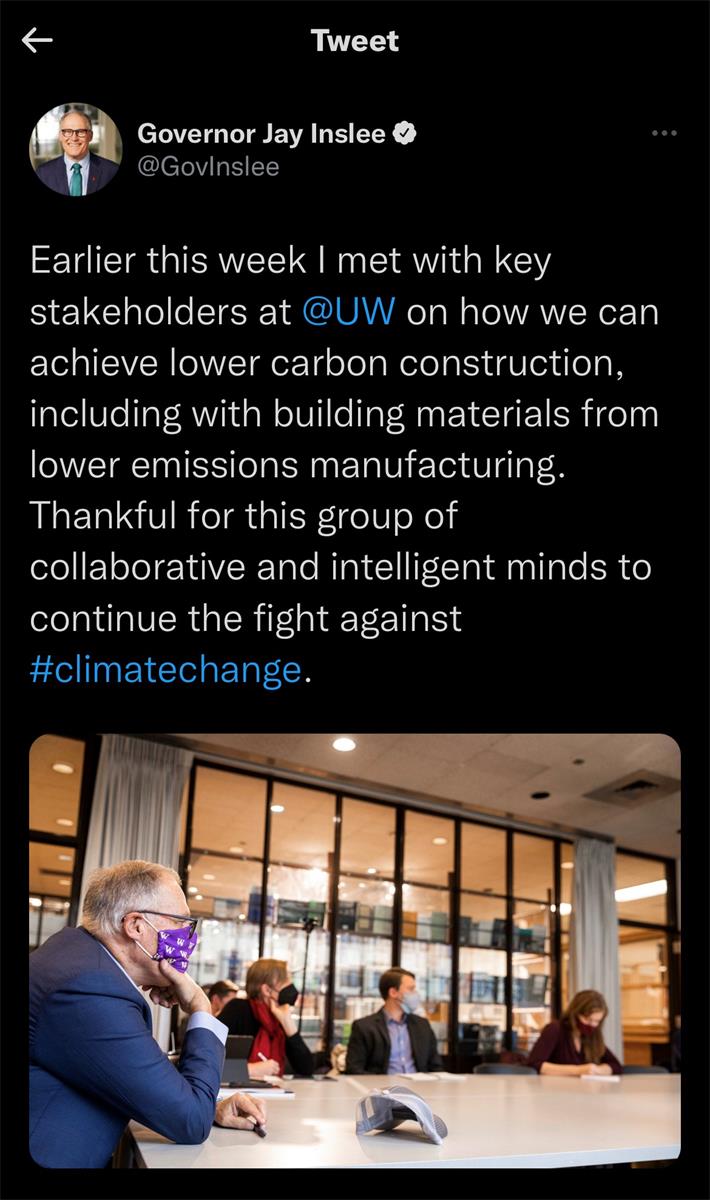Open Governor Jay Inslee's profile picture
The width and height of the screenshot is (710, 1200).
coord(76,149)
